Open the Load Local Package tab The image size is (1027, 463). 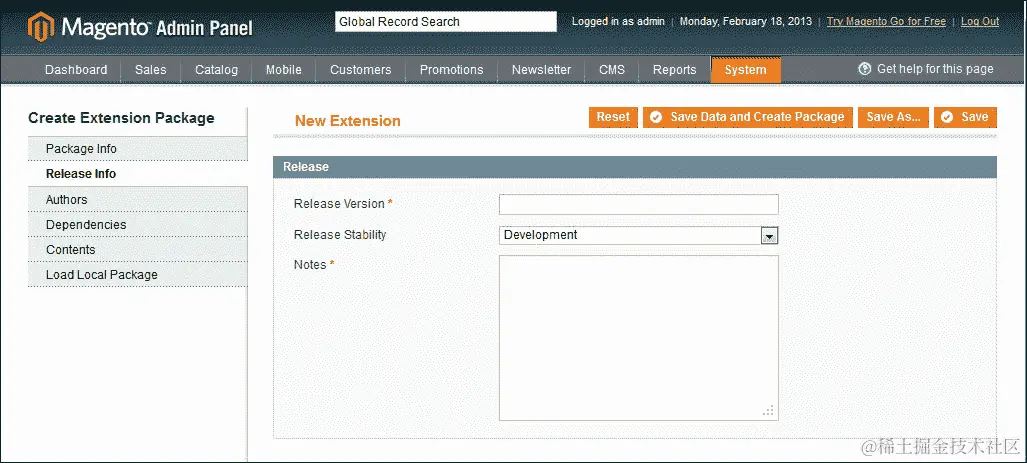[x=138, y=274]
